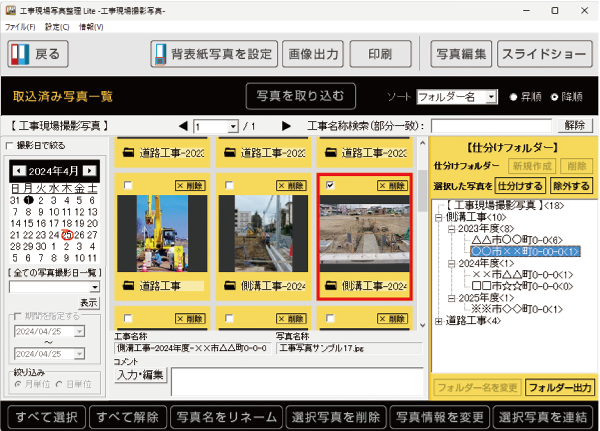Collapse the 2024年度 tree node
The width and height of the screenshot is (600, 431).
pyautogui.click(x=452, y=263)
